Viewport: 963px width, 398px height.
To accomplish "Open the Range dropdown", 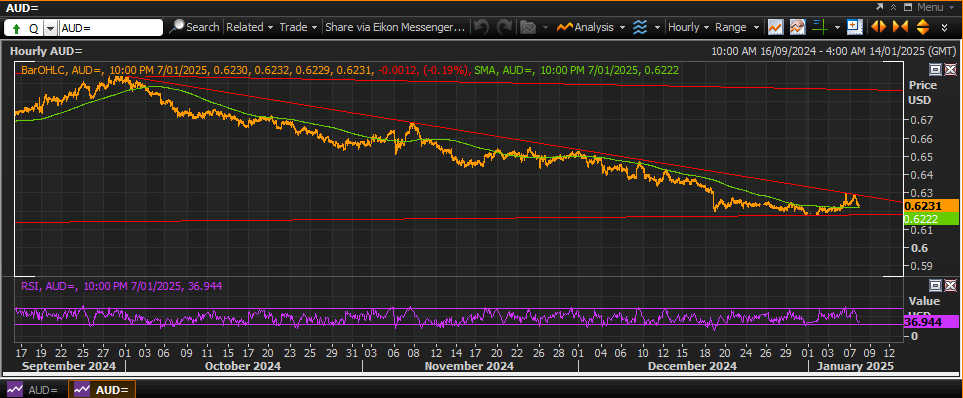I will click(x=736, y=27).
